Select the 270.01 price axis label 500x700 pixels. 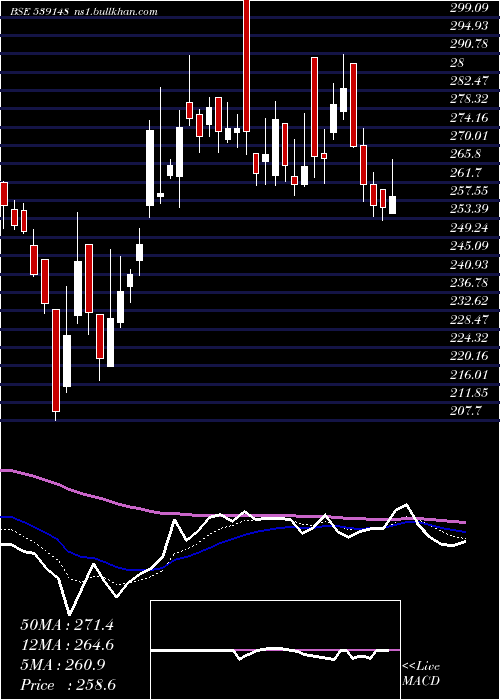tap(469, 135)
